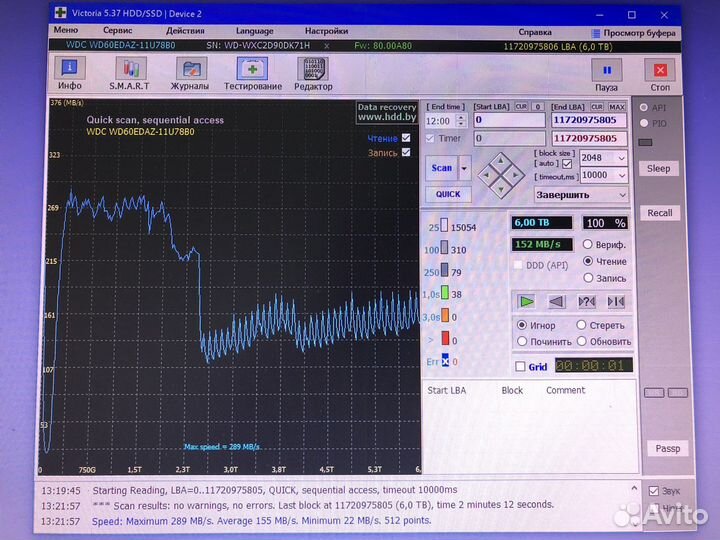
Task: Click the Редактор hex editor icon
Action: pos(313,74)
